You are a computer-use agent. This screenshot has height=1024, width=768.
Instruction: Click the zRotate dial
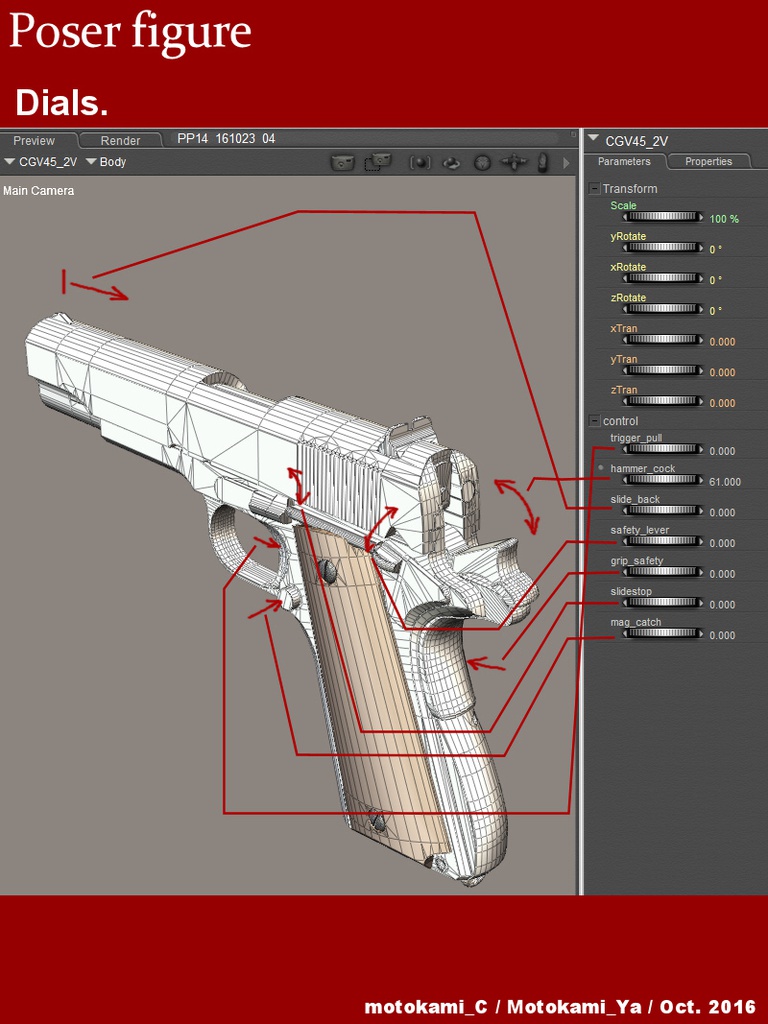(663, 309)
